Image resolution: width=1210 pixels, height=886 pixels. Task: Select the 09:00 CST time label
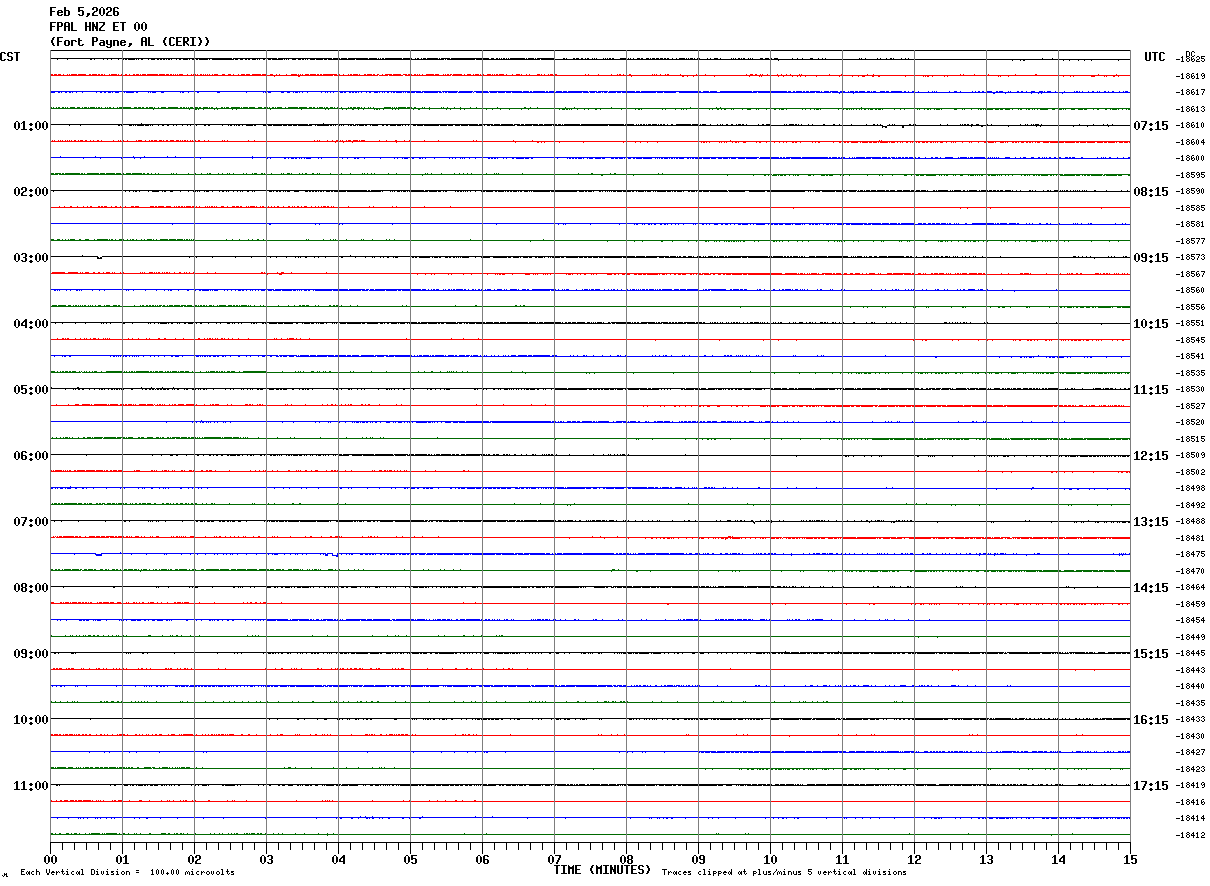click(x=31, y=654)
